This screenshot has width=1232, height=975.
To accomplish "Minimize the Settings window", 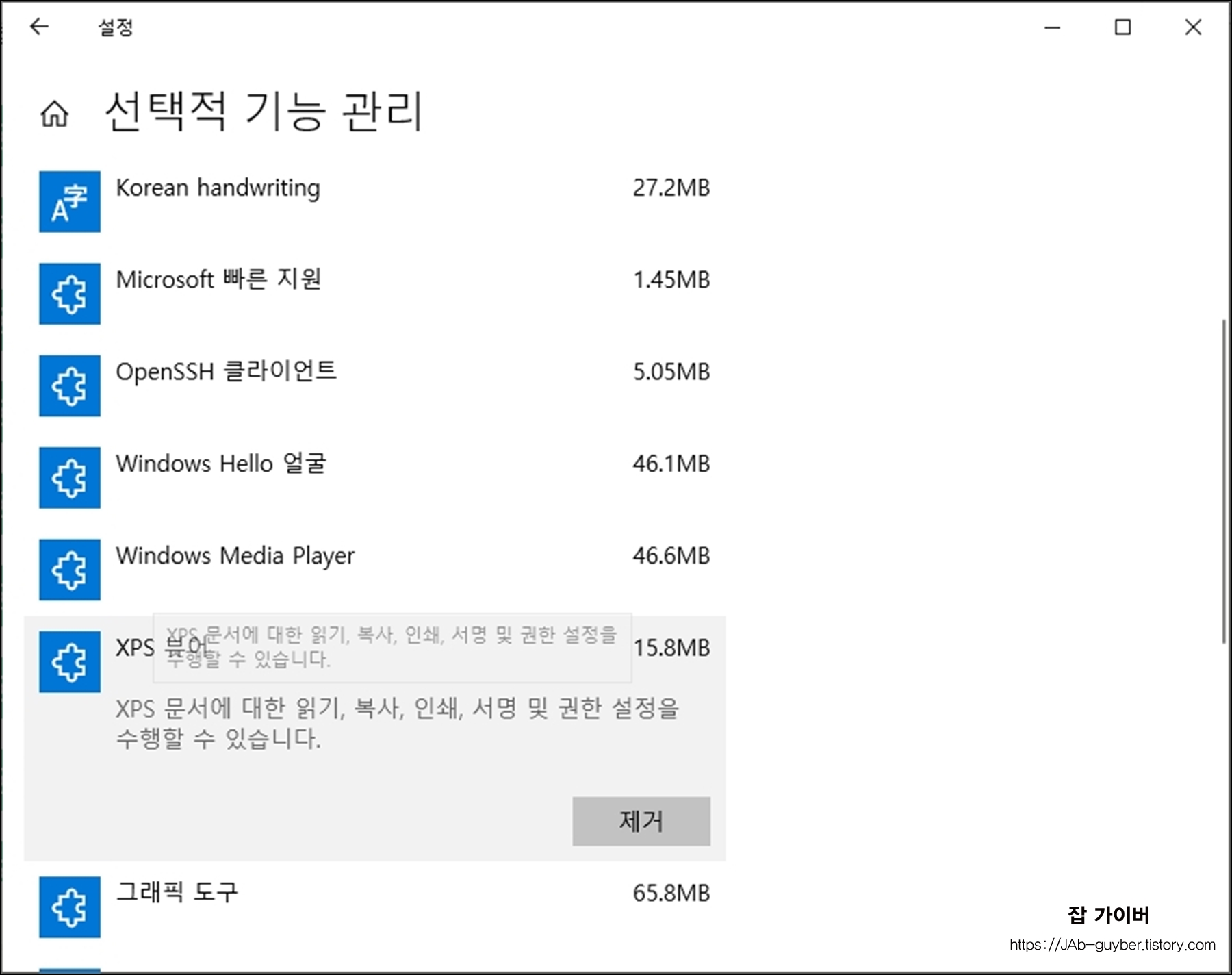I will click(x=1052, y=27).
